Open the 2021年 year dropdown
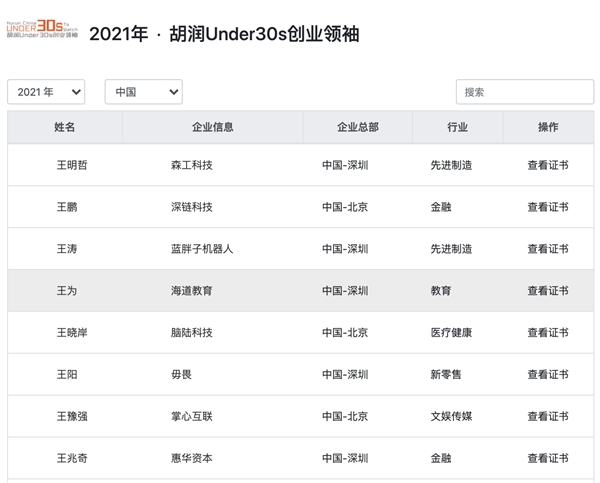Viewport: 600px width, 483px height. 46,92
